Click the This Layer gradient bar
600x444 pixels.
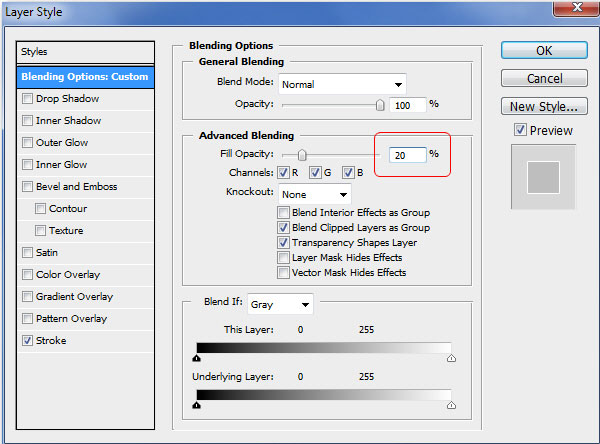[324, 348]
